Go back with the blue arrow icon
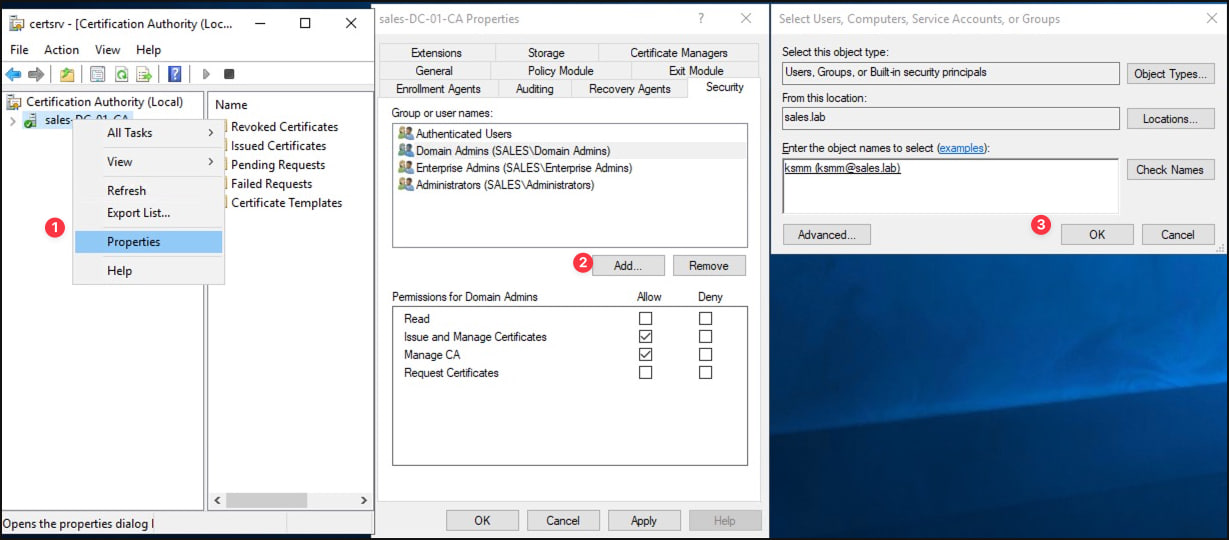Viewport: 1229px width, 540px height. tap(13, 74)
